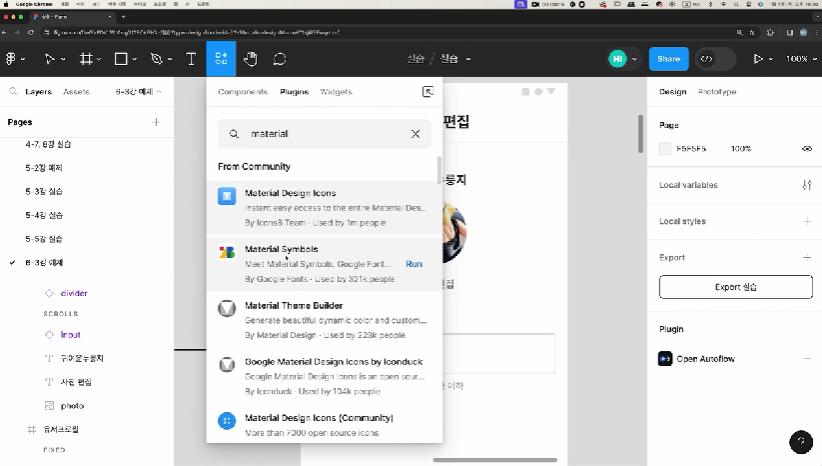This screenshot has height=466, width=822.
Task: Switch to the Widgets tab
Action: click(336, 92)
